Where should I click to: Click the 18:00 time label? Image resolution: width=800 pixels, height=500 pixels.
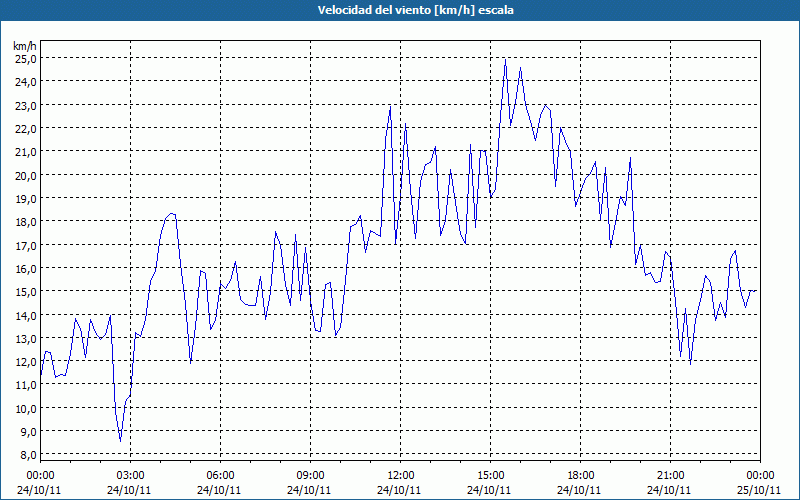[581, 476]
